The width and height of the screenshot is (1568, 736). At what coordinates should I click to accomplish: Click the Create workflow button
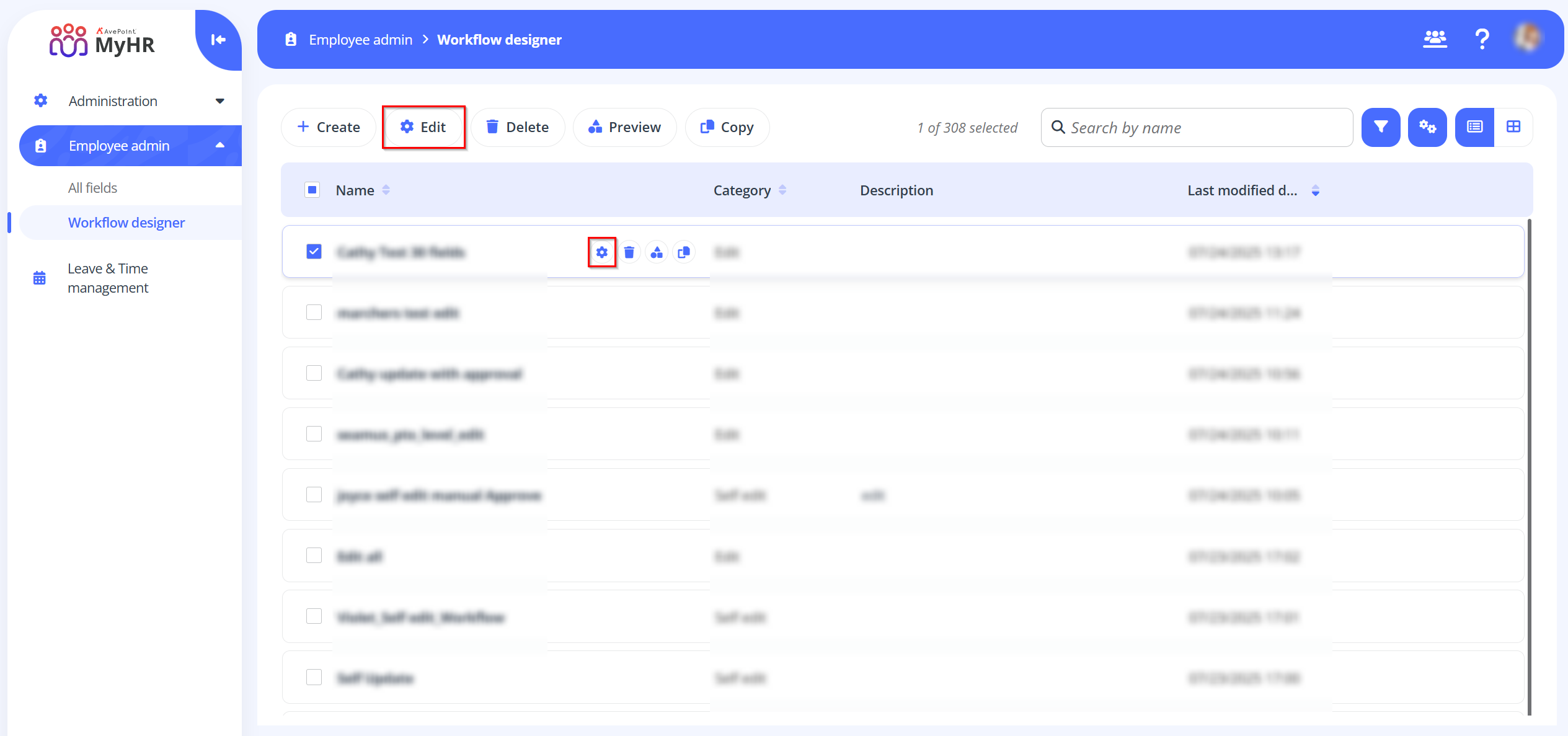(x=329, y=127)
